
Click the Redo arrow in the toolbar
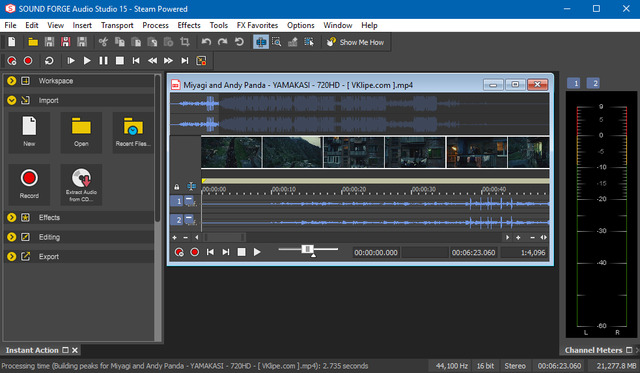(x=222, y=42)
